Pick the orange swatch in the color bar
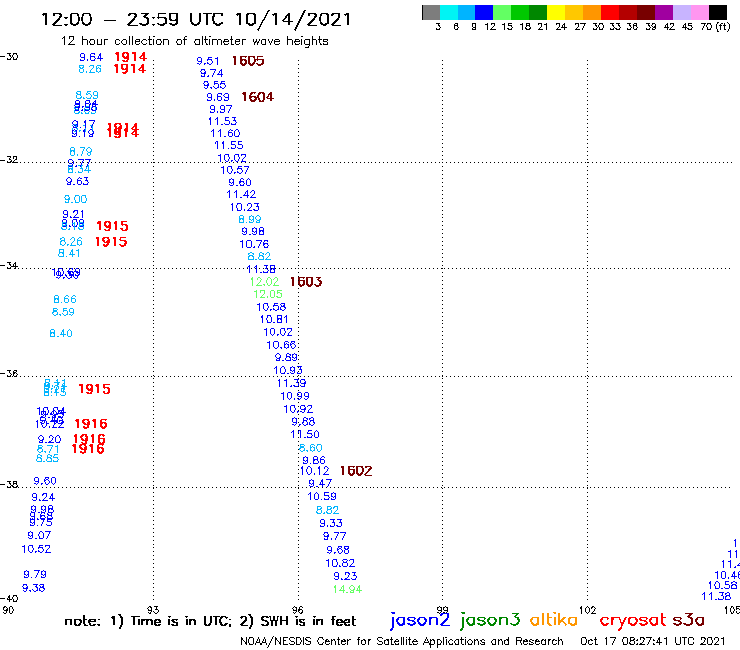740x650 pixels. click(592, 12)
